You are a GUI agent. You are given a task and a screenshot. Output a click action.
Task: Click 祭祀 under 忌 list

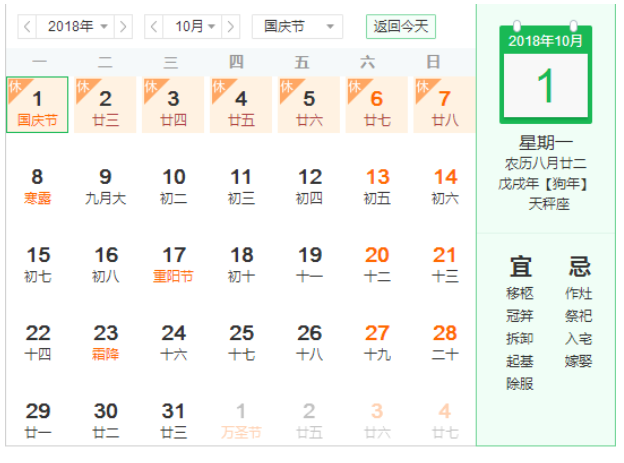(579, 316)
